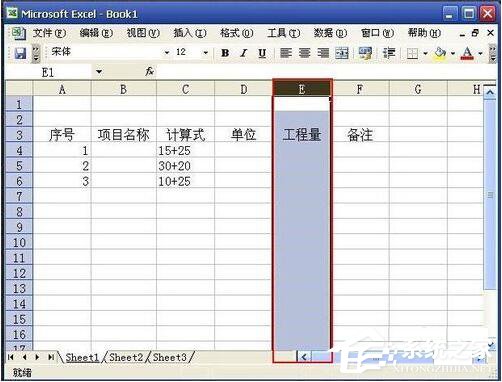
Task: Go to next sheet tab arrow
Action: coord(37,357)
